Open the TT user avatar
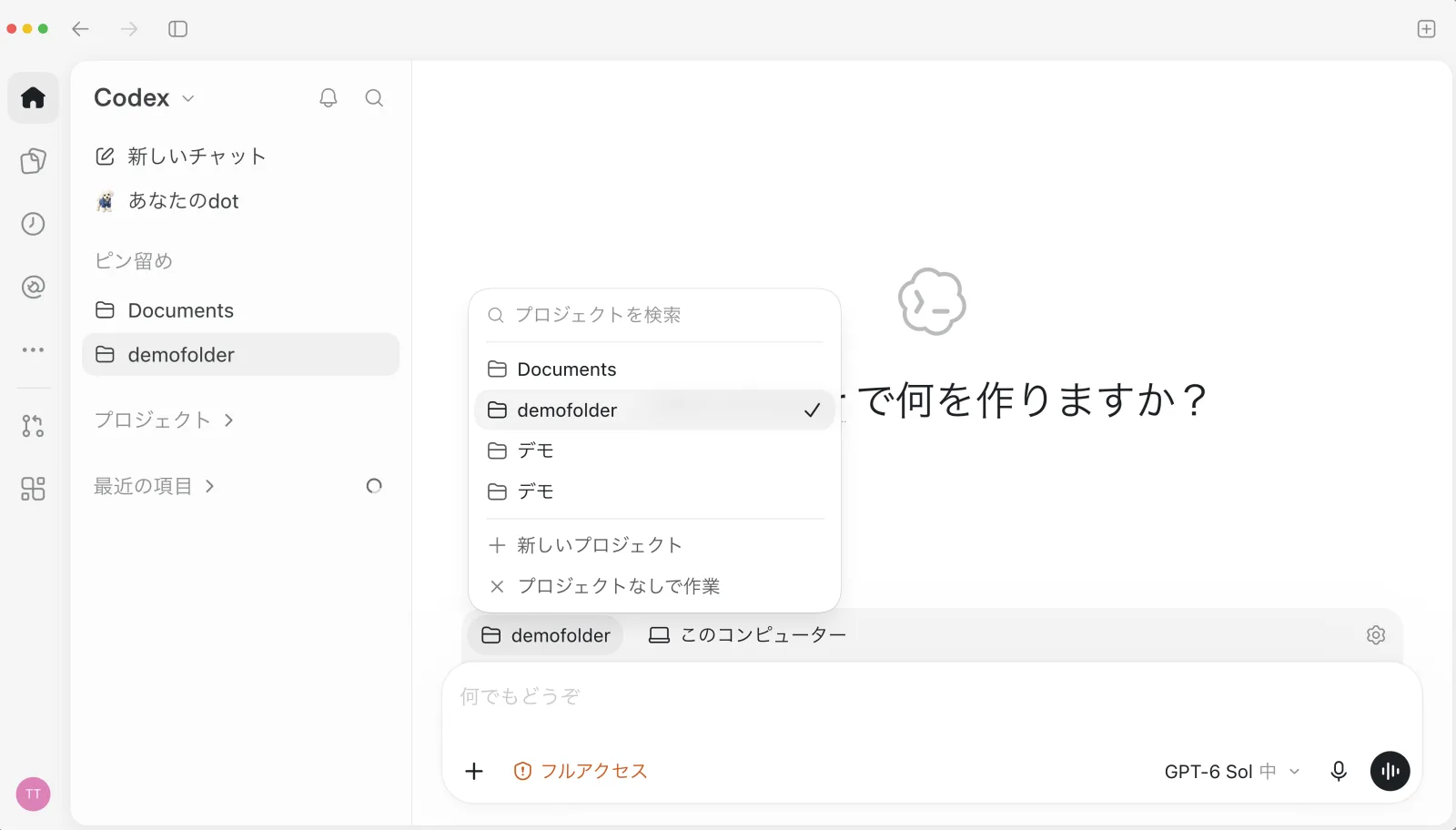Screen dimensions: 1456x830 click(x=34, y=794)
